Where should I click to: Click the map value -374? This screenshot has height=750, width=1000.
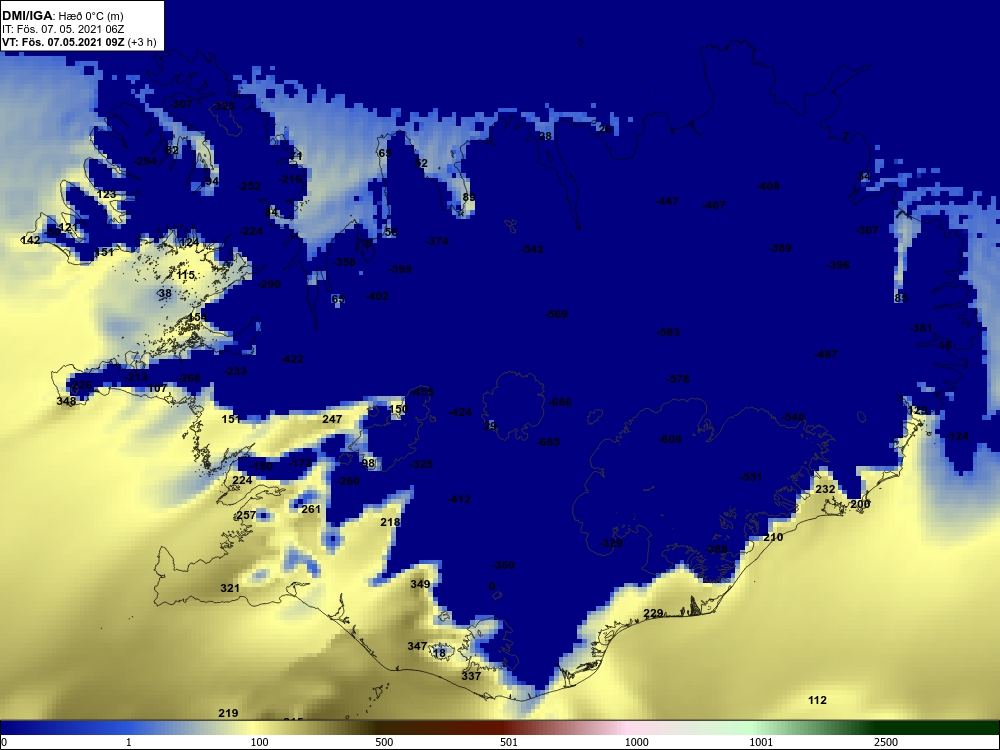pos(438,241)
